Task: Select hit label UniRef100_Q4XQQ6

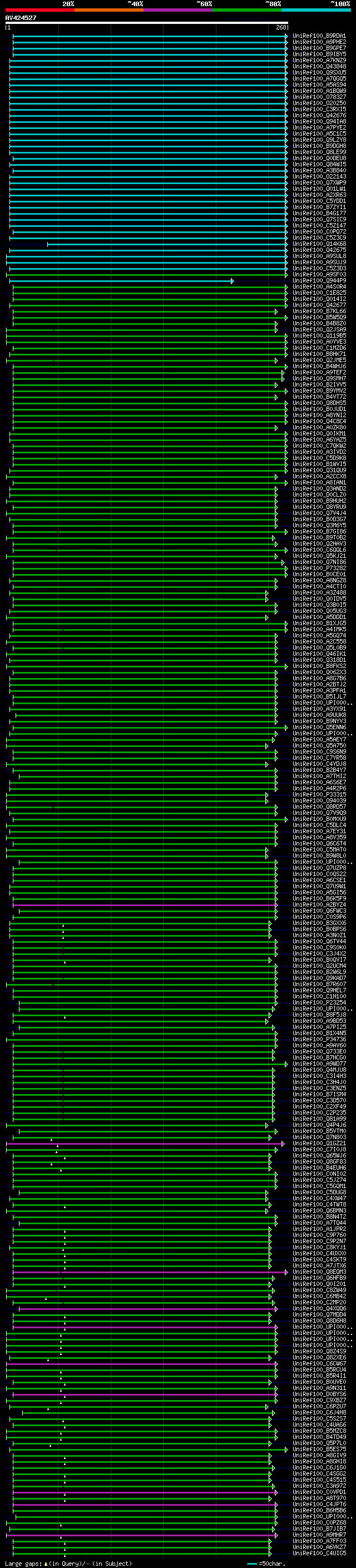Action: (319, 1309)
